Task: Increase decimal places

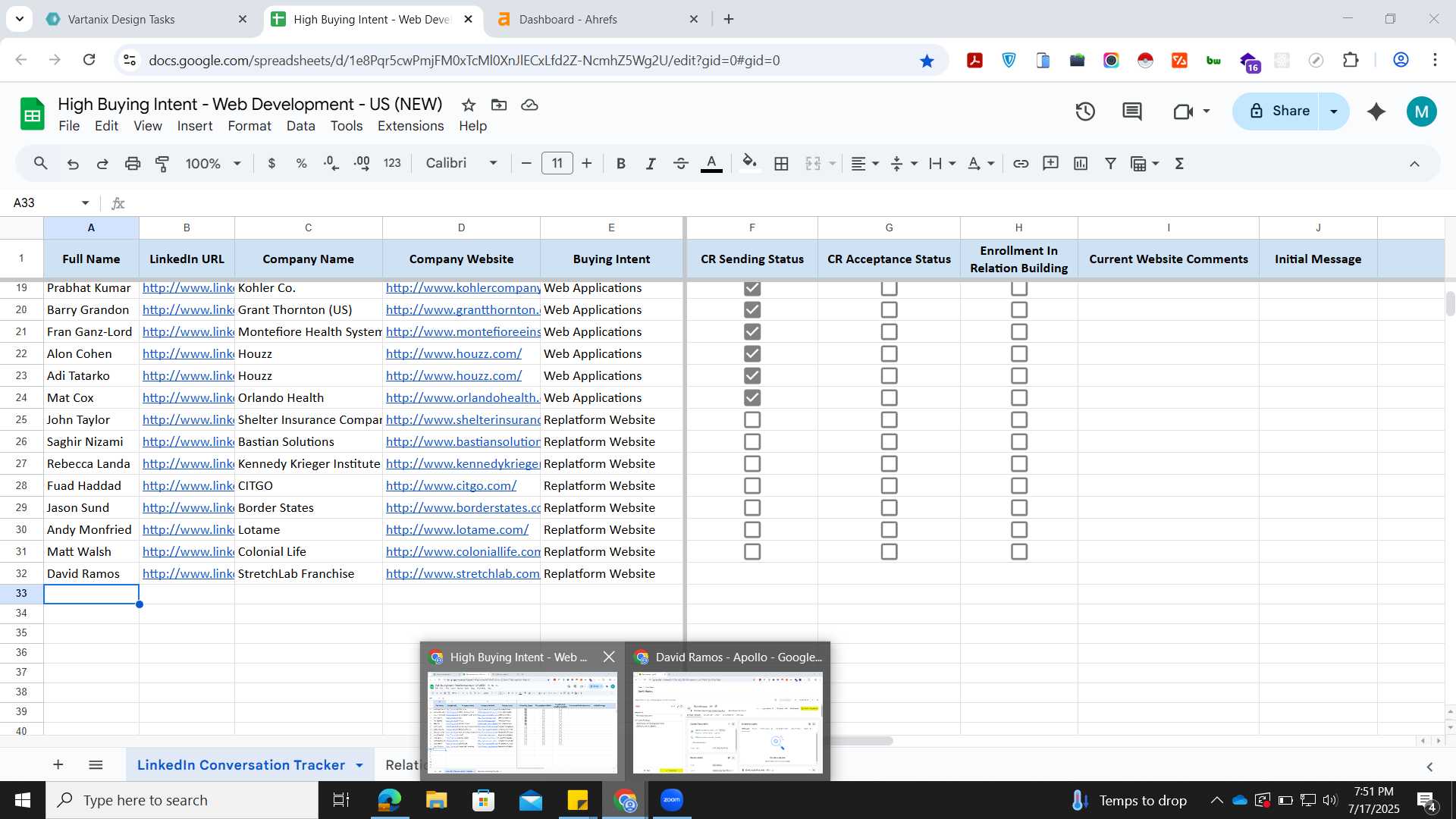Action: click(x=362, y=163)
